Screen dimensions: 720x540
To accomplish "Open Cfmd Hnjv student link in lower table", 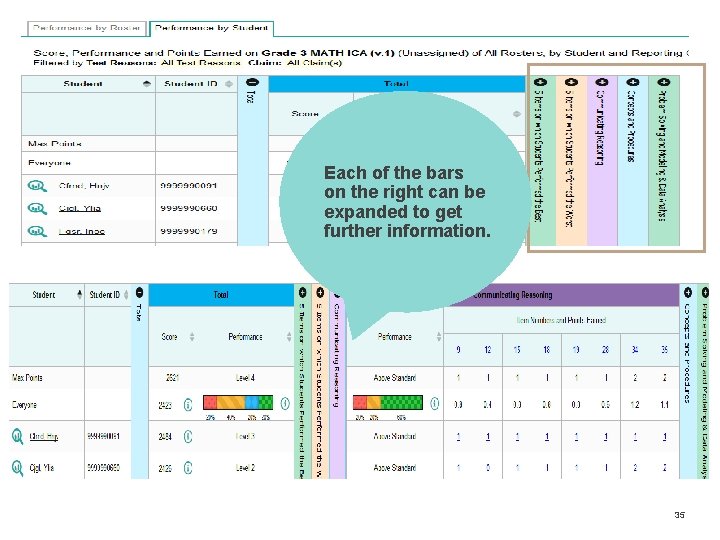I will point(44,436).
